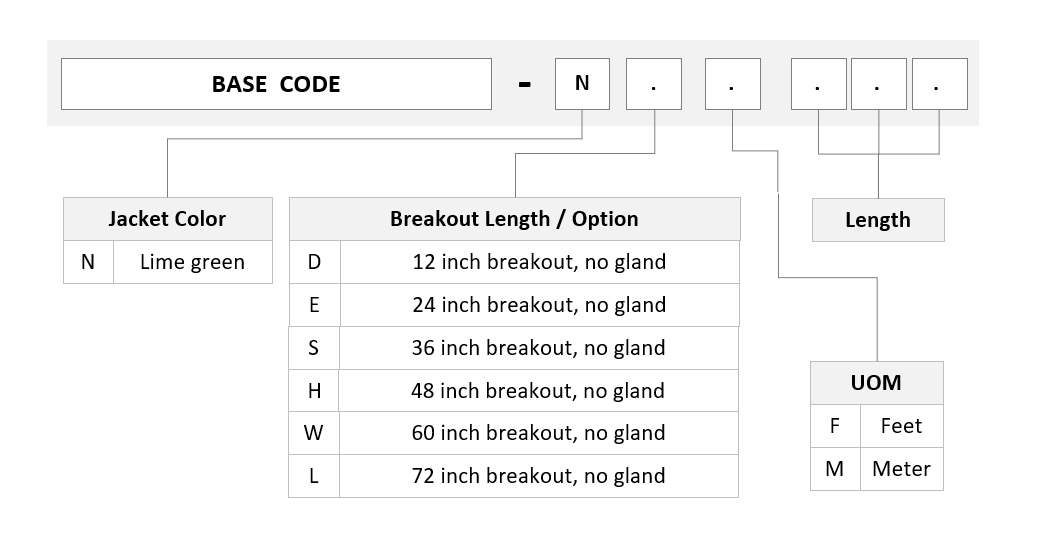
Task: Click the Breakout Length / Option header
Action: tap(514, 219)
